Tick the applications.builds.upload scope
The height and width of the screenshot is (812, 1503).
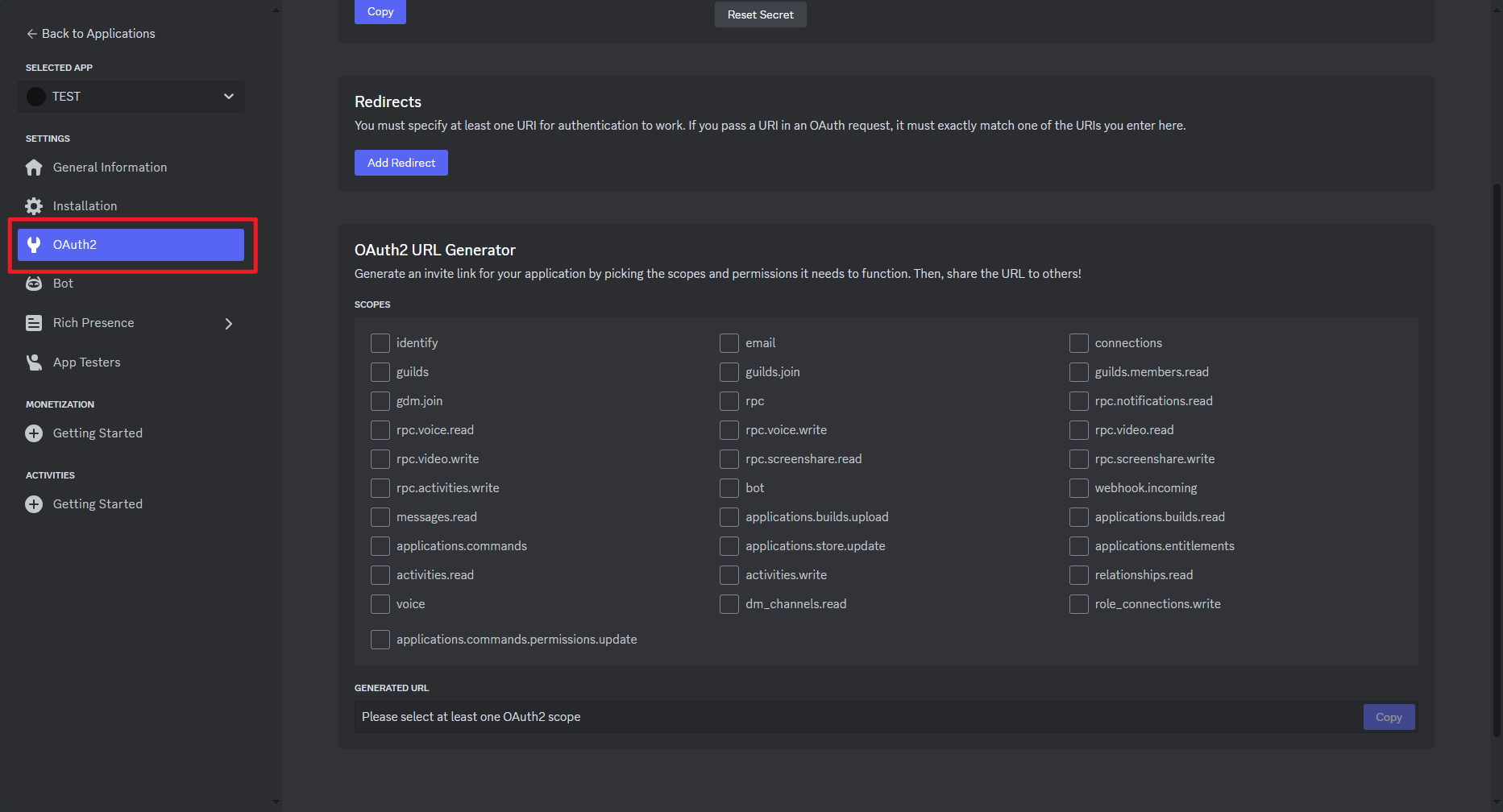pyautogui.click(x=729, y=517)
